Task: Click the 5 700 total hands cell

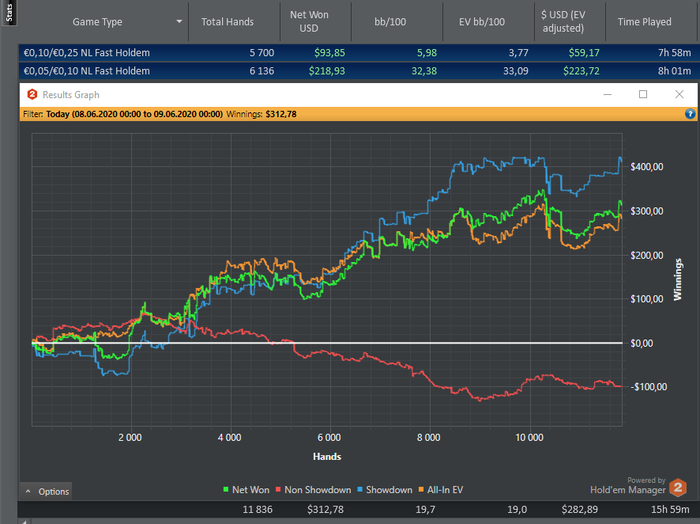Action: pos(262,53)
